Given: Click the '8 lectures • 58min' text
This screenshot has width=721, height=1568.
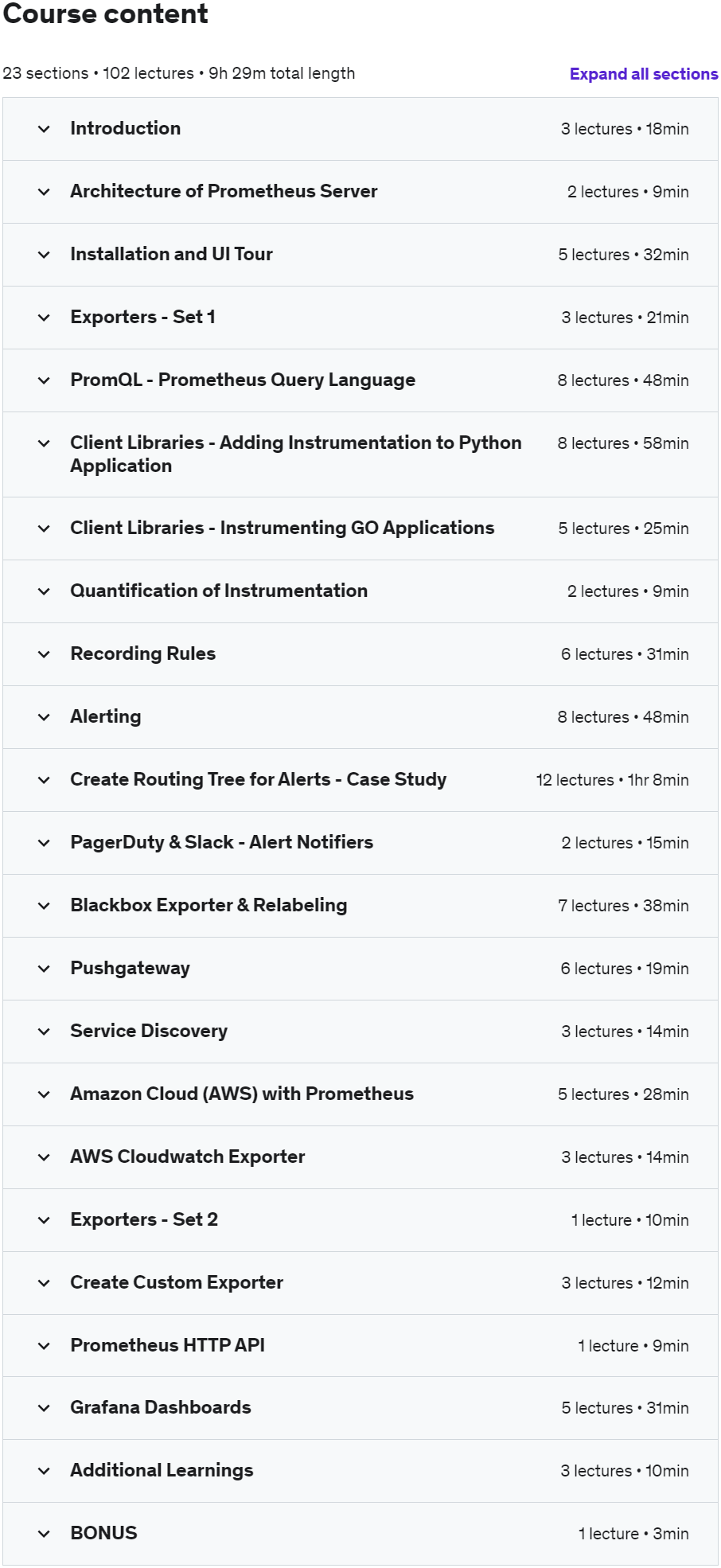Looking at the screenshot, I should [x=623, y=443].
